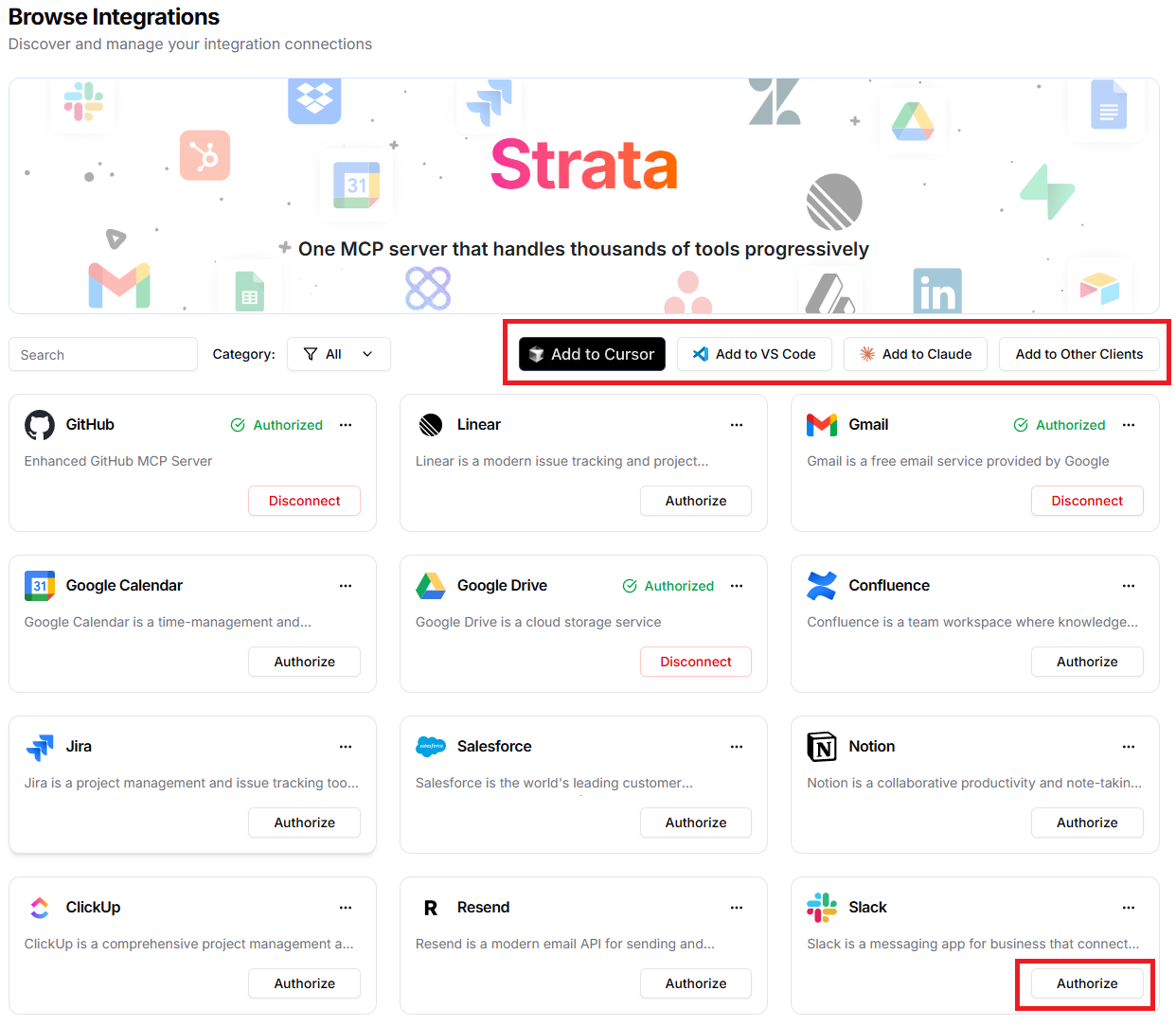
Task: Select the Linear app icon
Action: tap(431, 425)
